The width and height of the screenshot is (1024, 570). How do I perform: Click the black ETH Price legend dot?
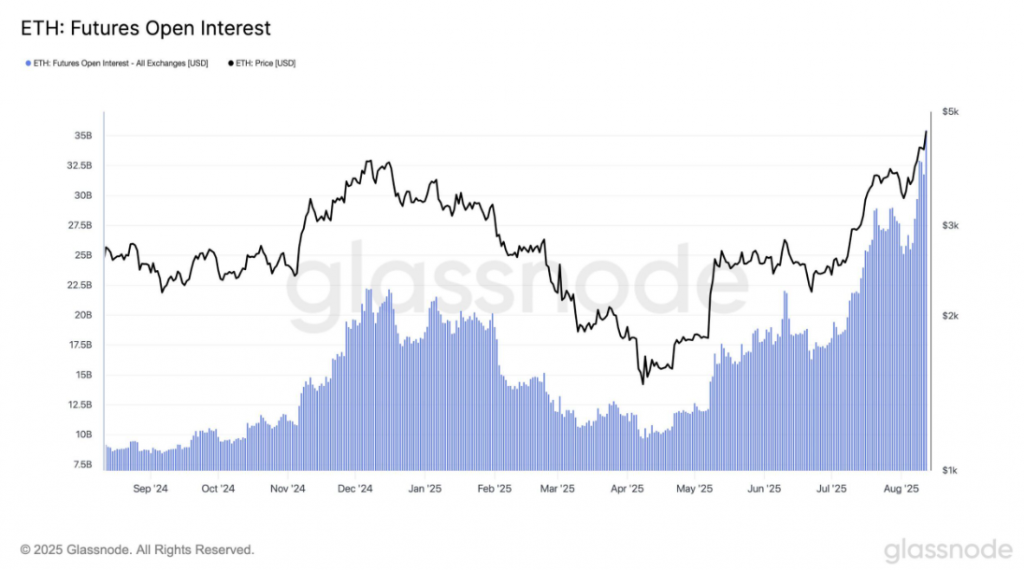pyautogui.click(x=232, y=63)
